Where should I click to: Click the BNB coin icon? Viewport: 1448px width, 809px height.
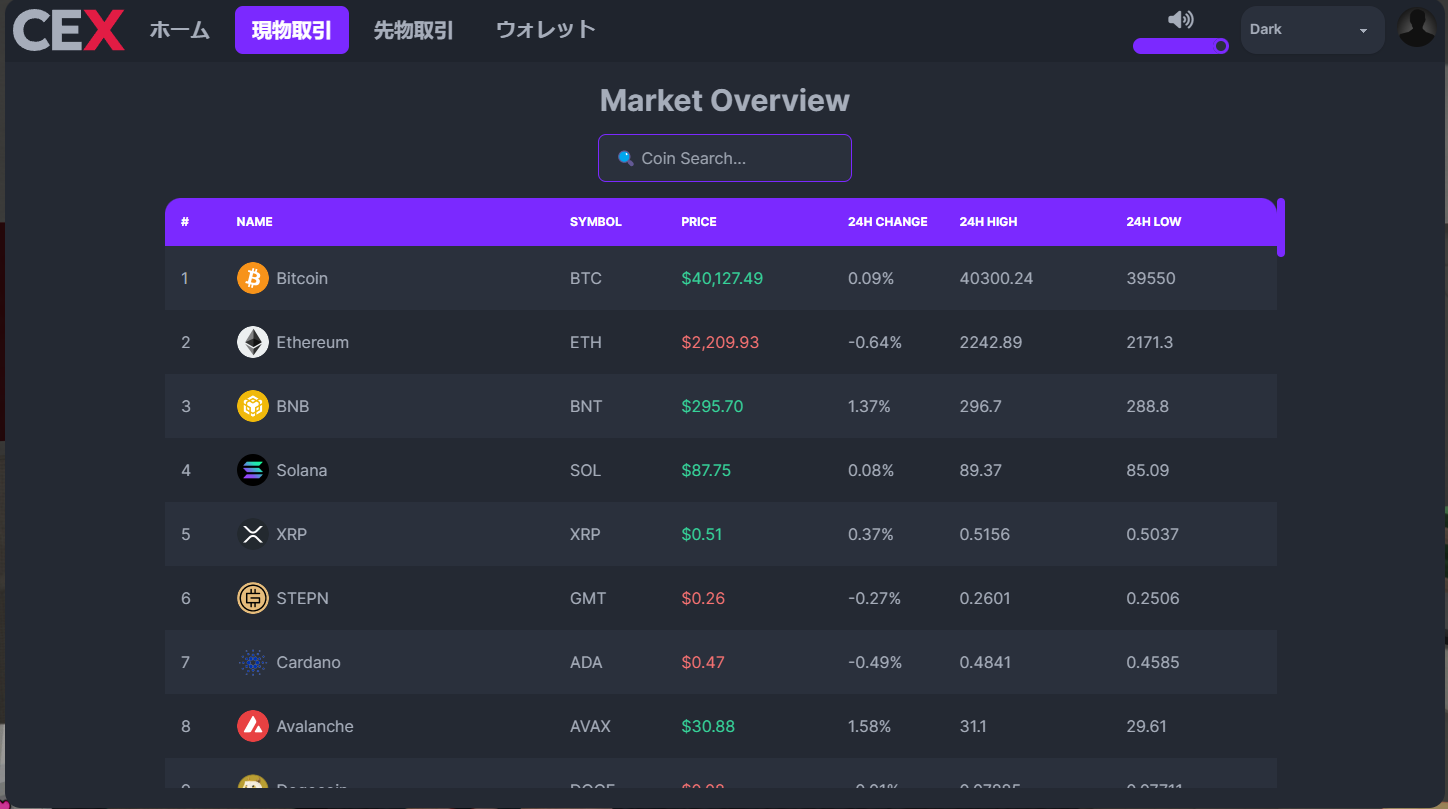(x=253, y=406)
